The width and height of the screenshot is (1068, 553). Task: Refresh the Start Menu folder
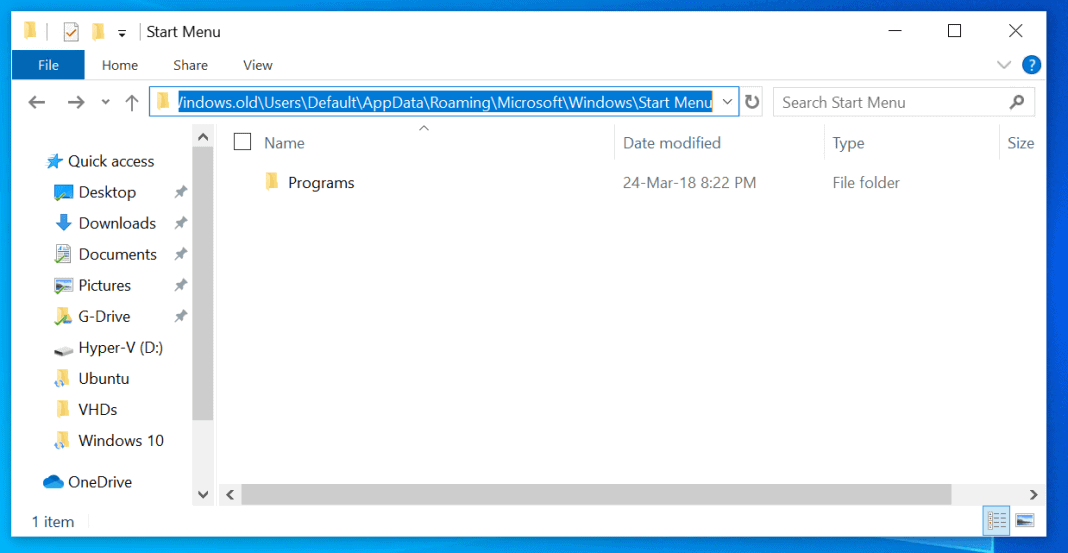click(x=752, y=102)
